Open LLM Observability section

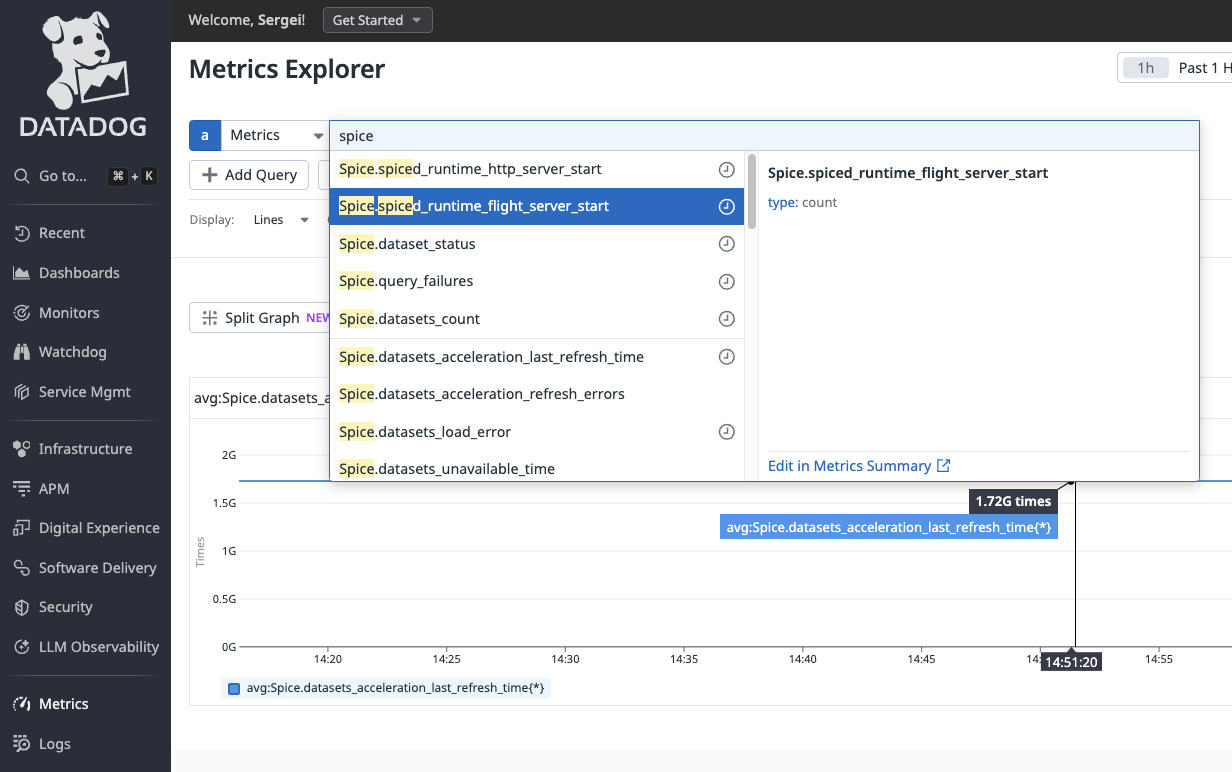coord(98,647)
